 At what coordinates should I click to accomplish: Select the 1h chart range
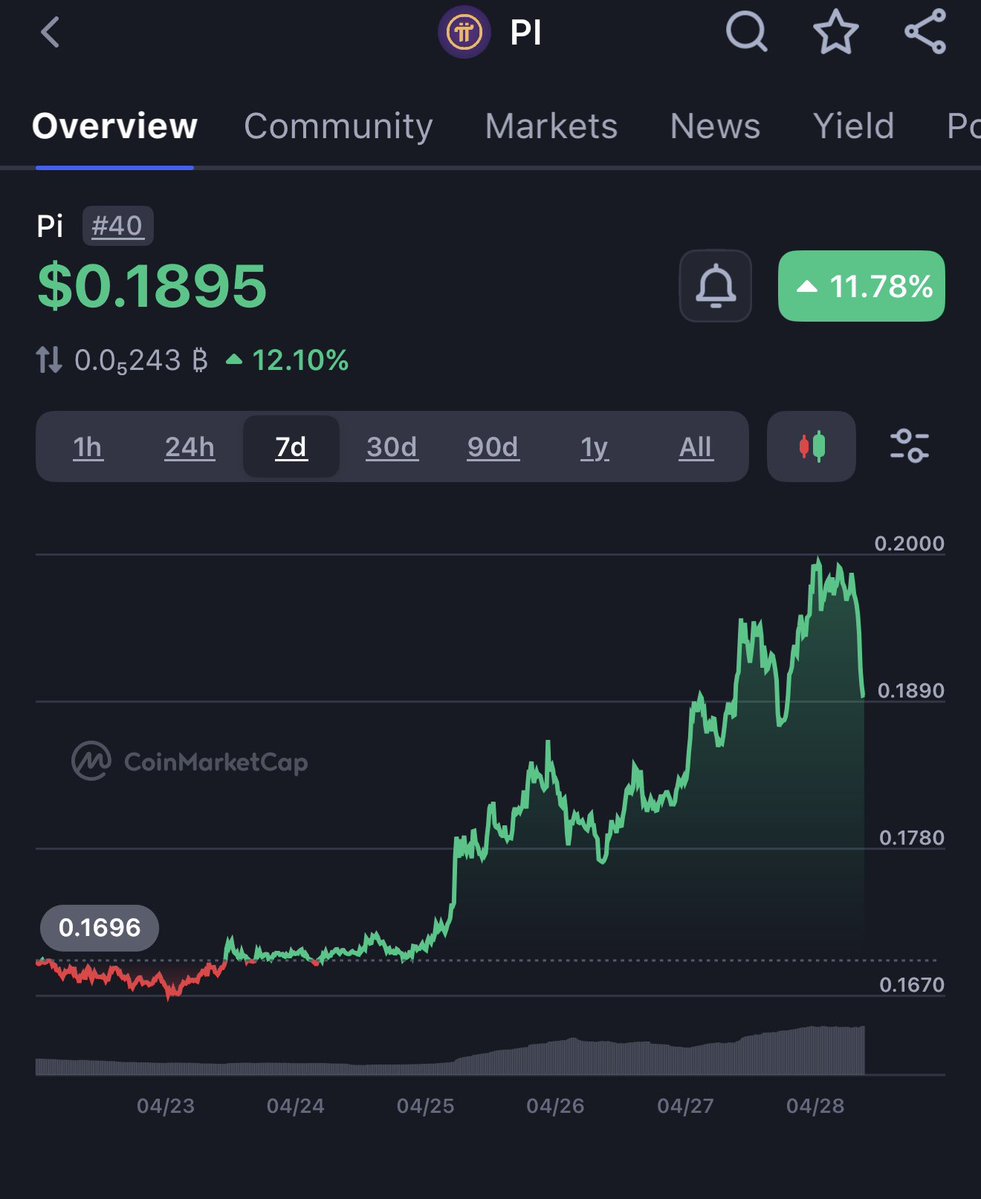coord(87,447)
